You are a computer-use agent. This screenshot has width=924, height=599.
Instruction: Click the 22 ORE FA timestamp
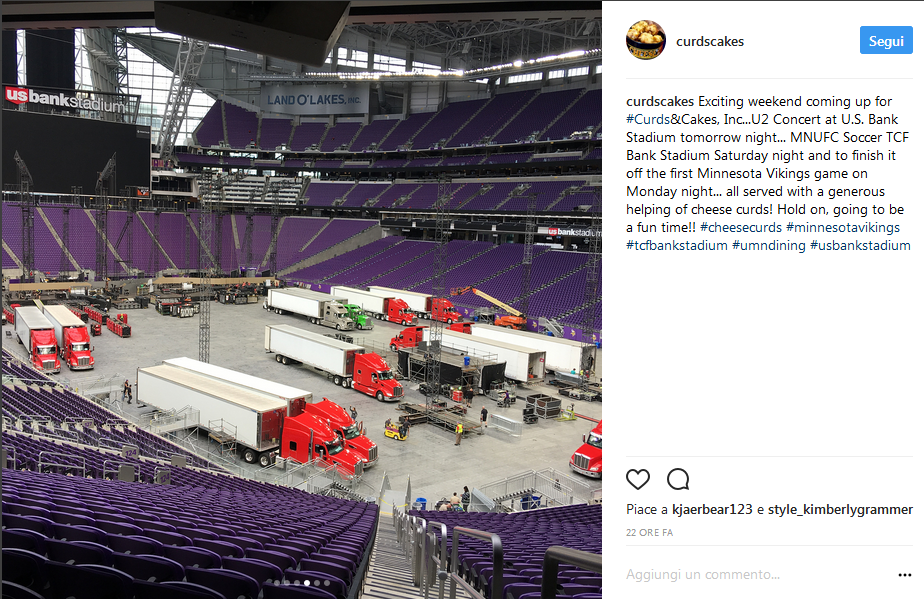(x=649, y=532)
